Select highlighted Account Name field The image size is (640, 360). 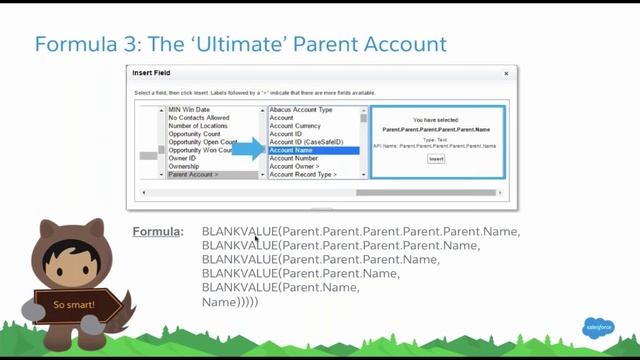pyautogui.click(x=313, y=150)
